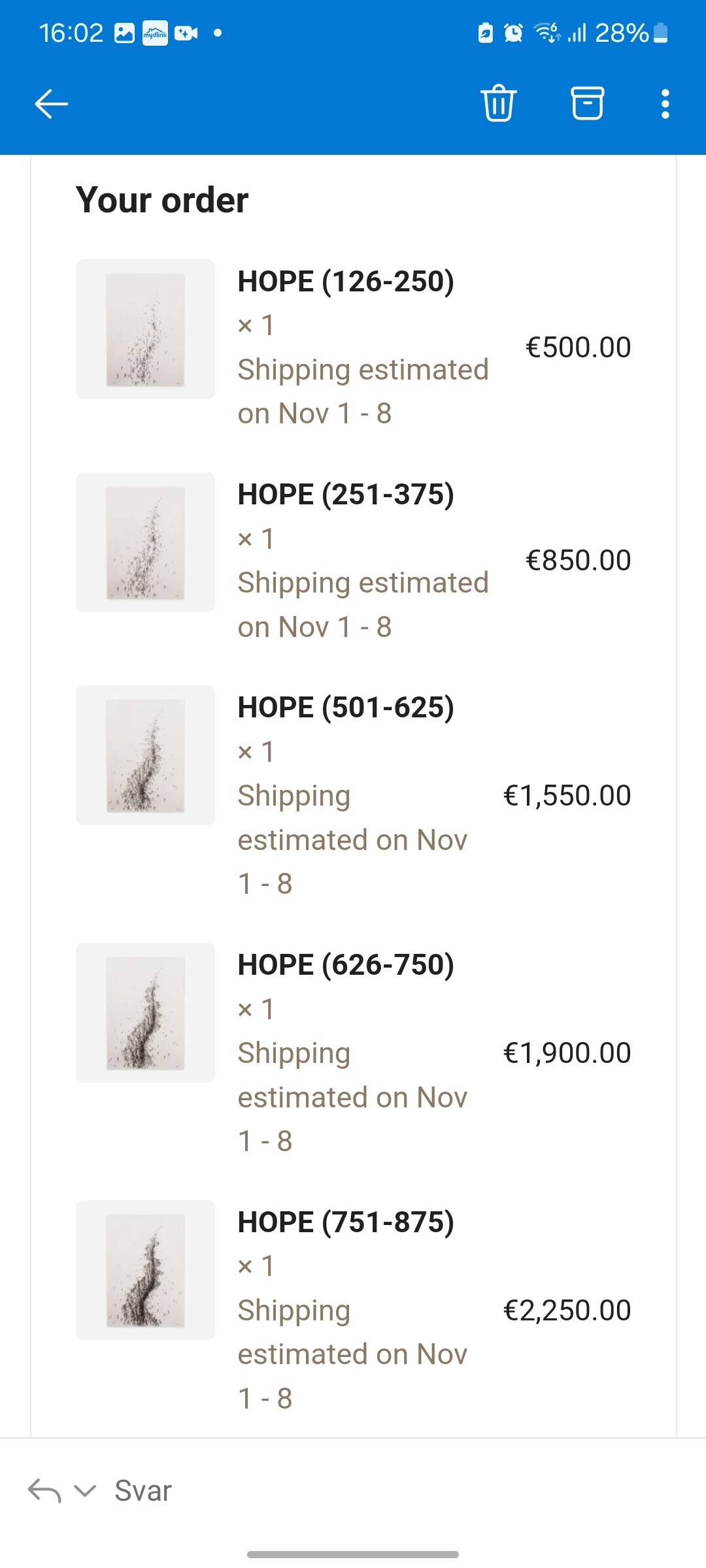Open HOPE (126-250) artwork thumbnail
The width and height of the screenshot is (706, 1568).
[x=145, y=329]
